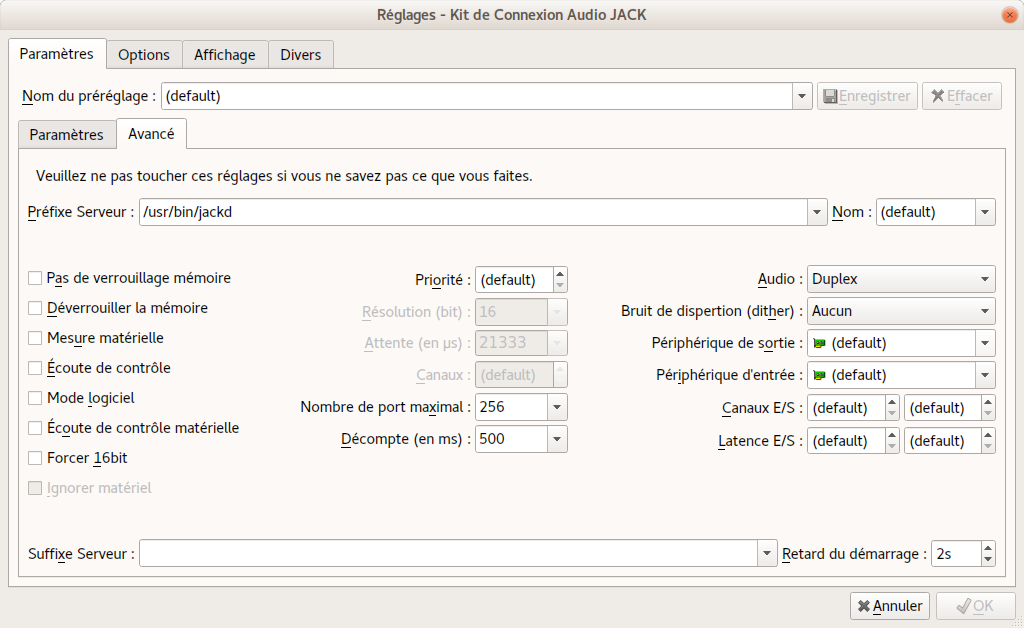Expand the Décompte (en ms) dropdown

click(557, 439)
